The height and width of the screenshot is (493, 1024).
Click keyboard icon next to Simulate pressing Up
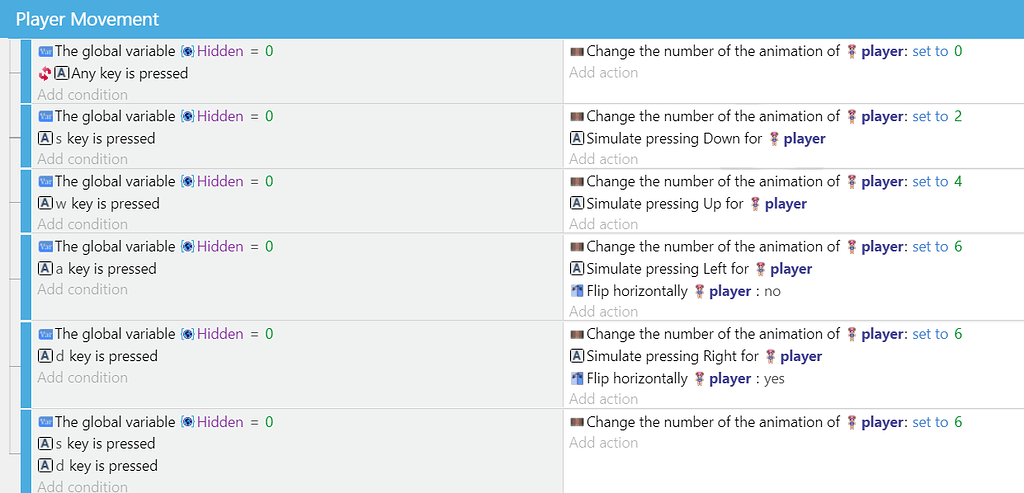(x=577, y=204)
